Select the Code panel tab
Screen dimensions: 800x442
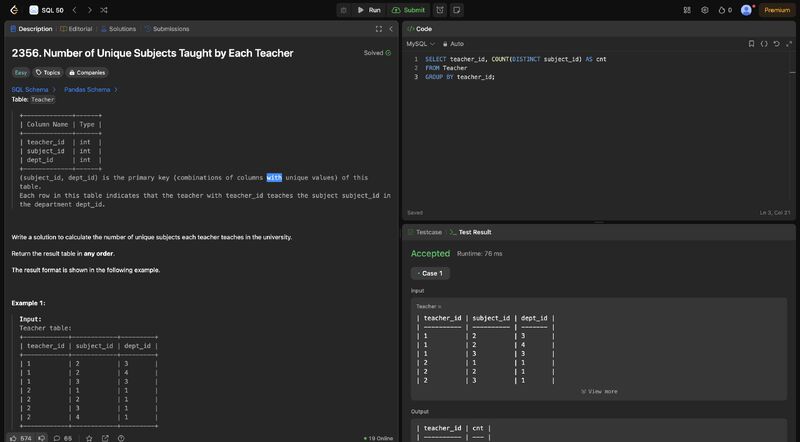tap(419, 29)
